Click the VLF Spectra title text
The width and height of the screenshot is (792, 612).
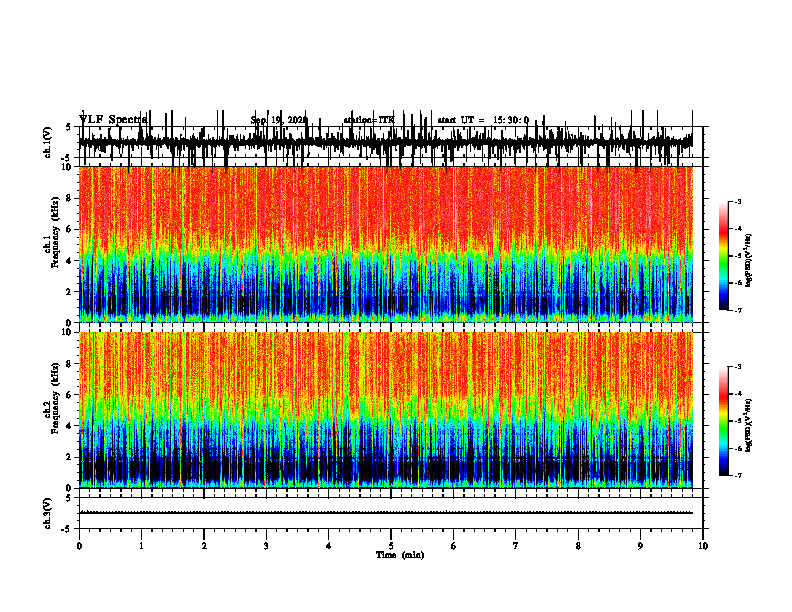[113, 119]
